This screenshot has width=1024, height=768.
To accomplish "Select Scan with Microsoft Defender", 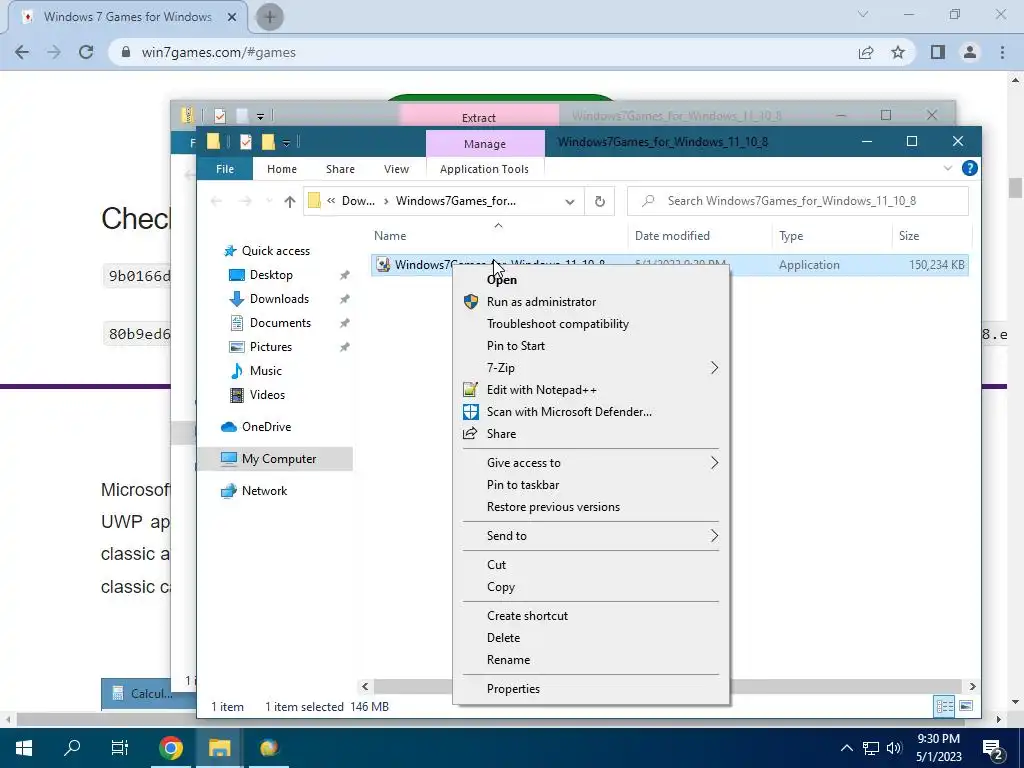I will click(x=569, y=412).
